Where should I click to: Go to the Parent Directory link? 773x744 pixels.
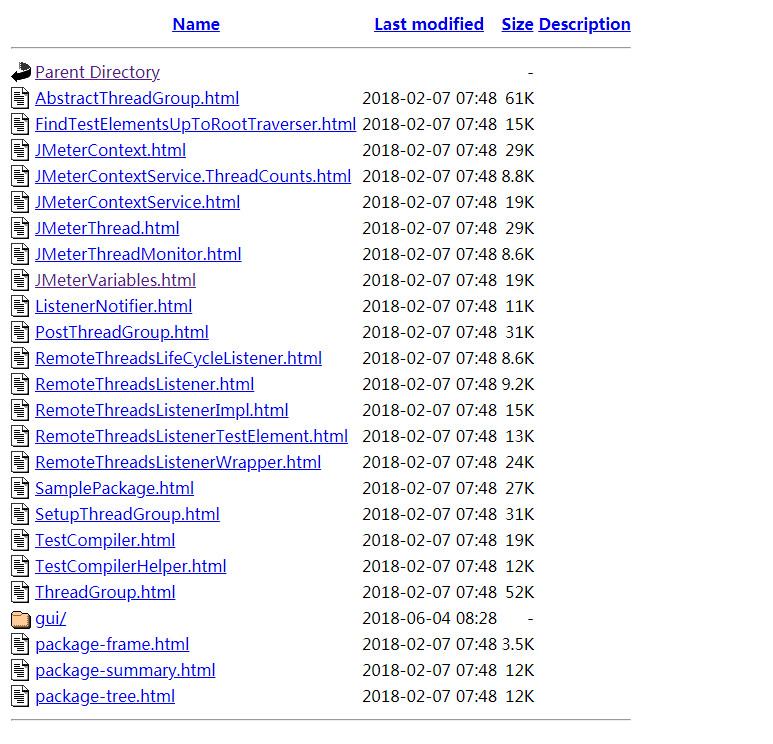click(97, 72)
